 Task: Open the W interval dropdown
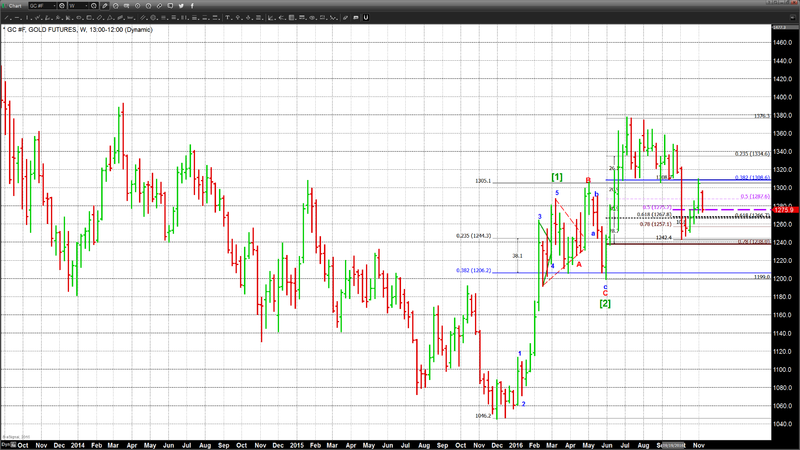coord(78,6)
